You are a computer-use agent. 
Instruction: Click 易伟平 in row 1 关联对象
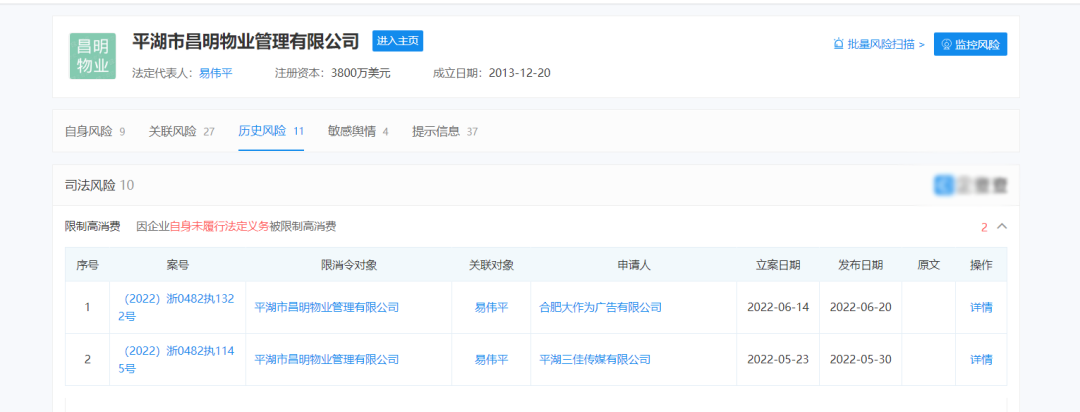491,307
